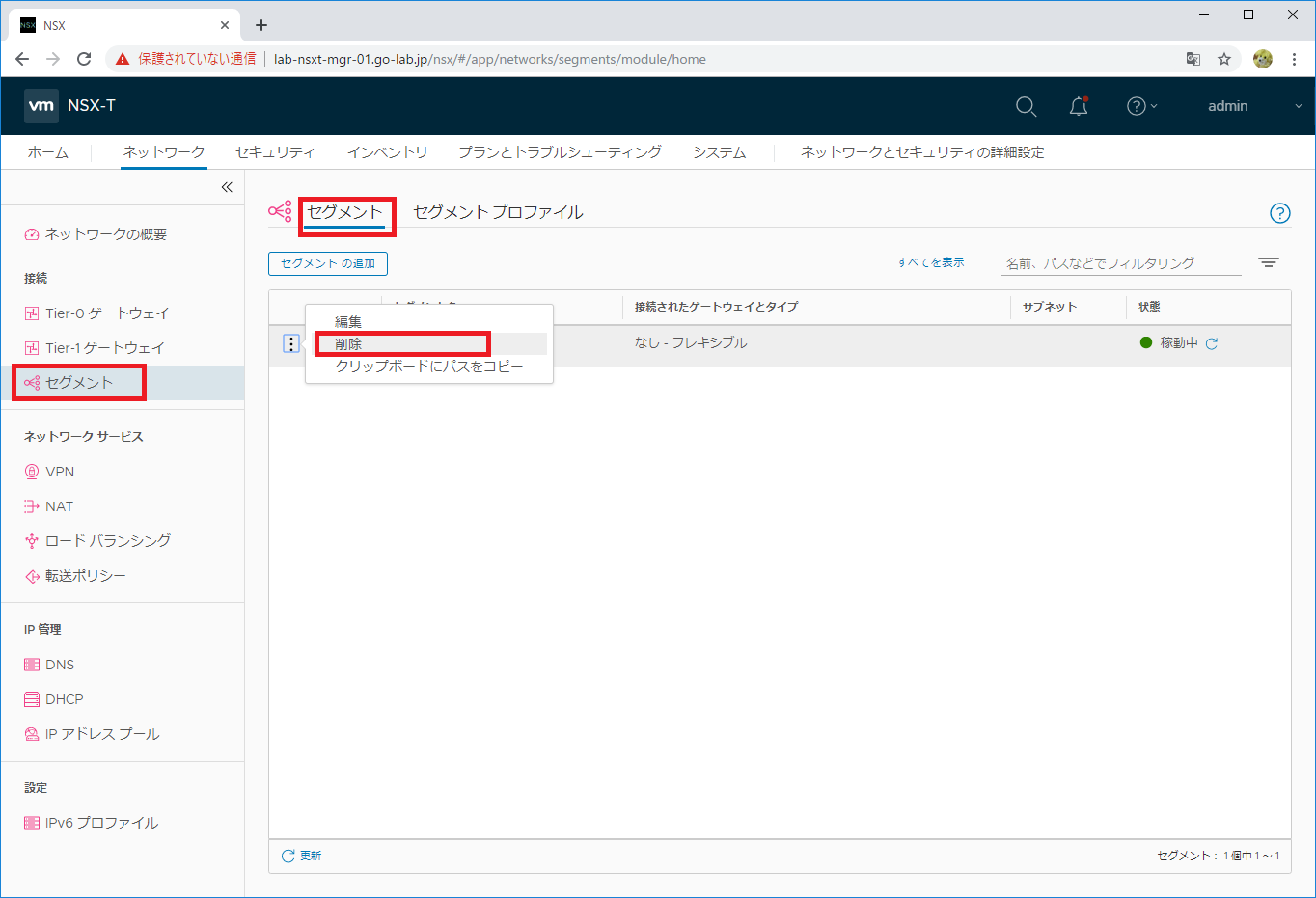The image size is (1316, 898).
Task: Open the インベントリ tab
Action: [387, 152]
